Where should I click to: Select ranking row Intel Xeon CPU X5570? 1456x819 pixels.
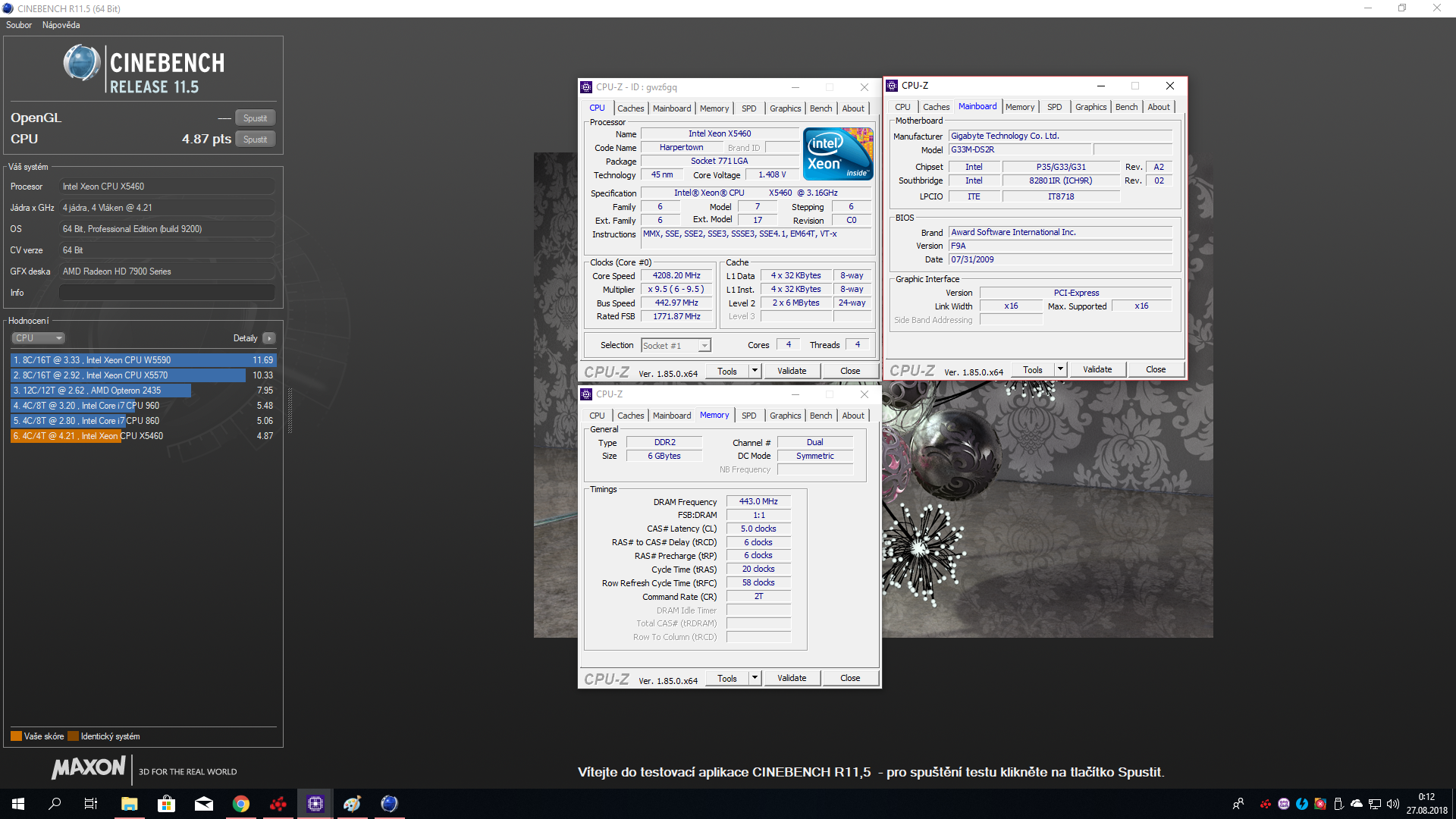point(143,375)
